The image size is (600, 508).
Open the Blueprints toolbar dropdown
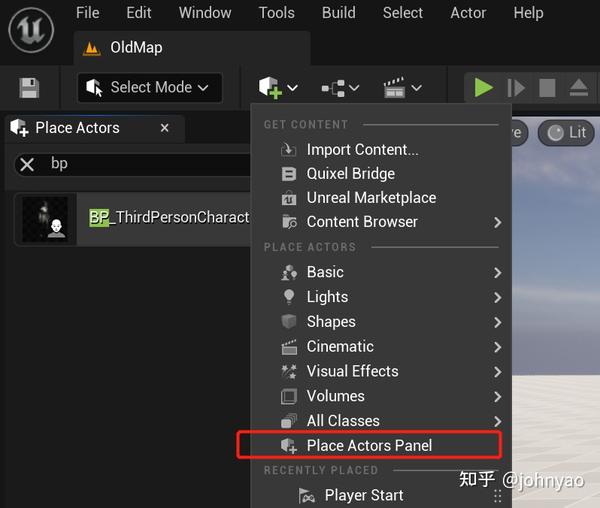pos(340,88)
